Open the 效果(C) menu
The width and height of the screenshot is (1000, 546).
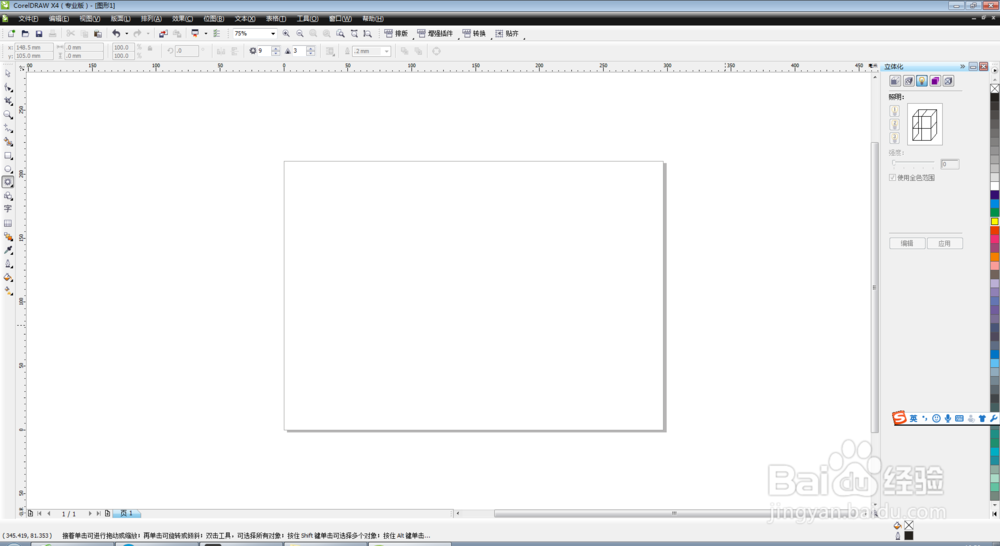tap(182, 18)
